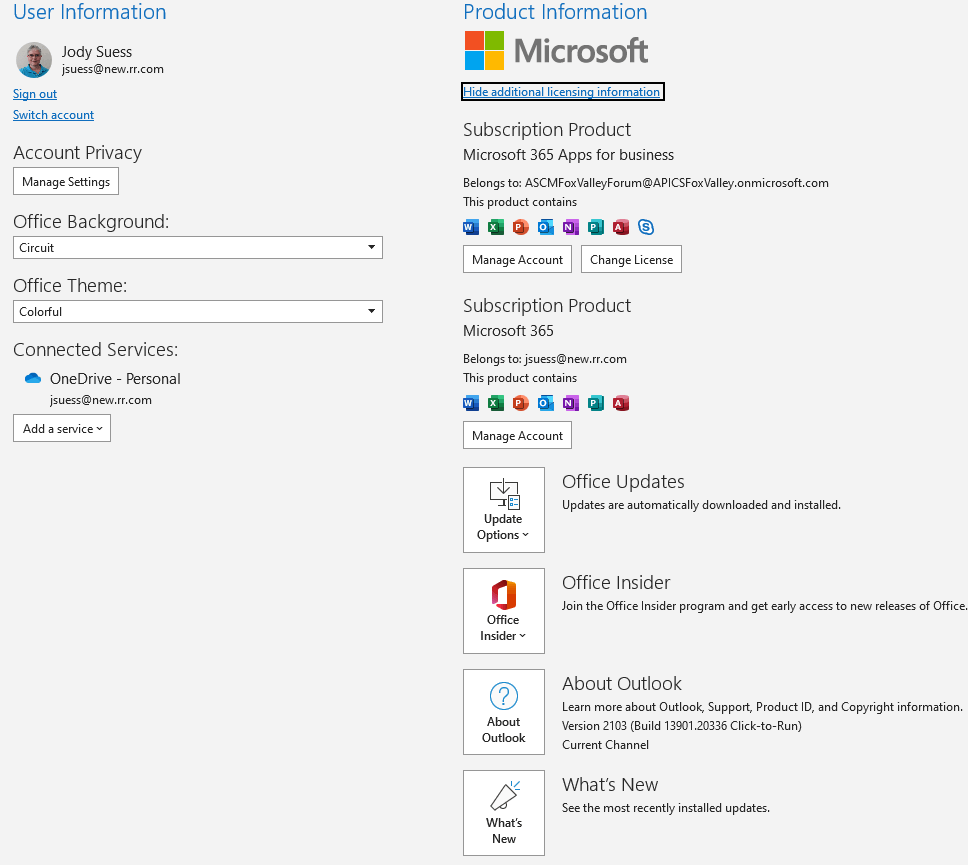This screenshot has height=865, width=968.
Task: Click the About Outlook button
Action: tap(504, 712)
